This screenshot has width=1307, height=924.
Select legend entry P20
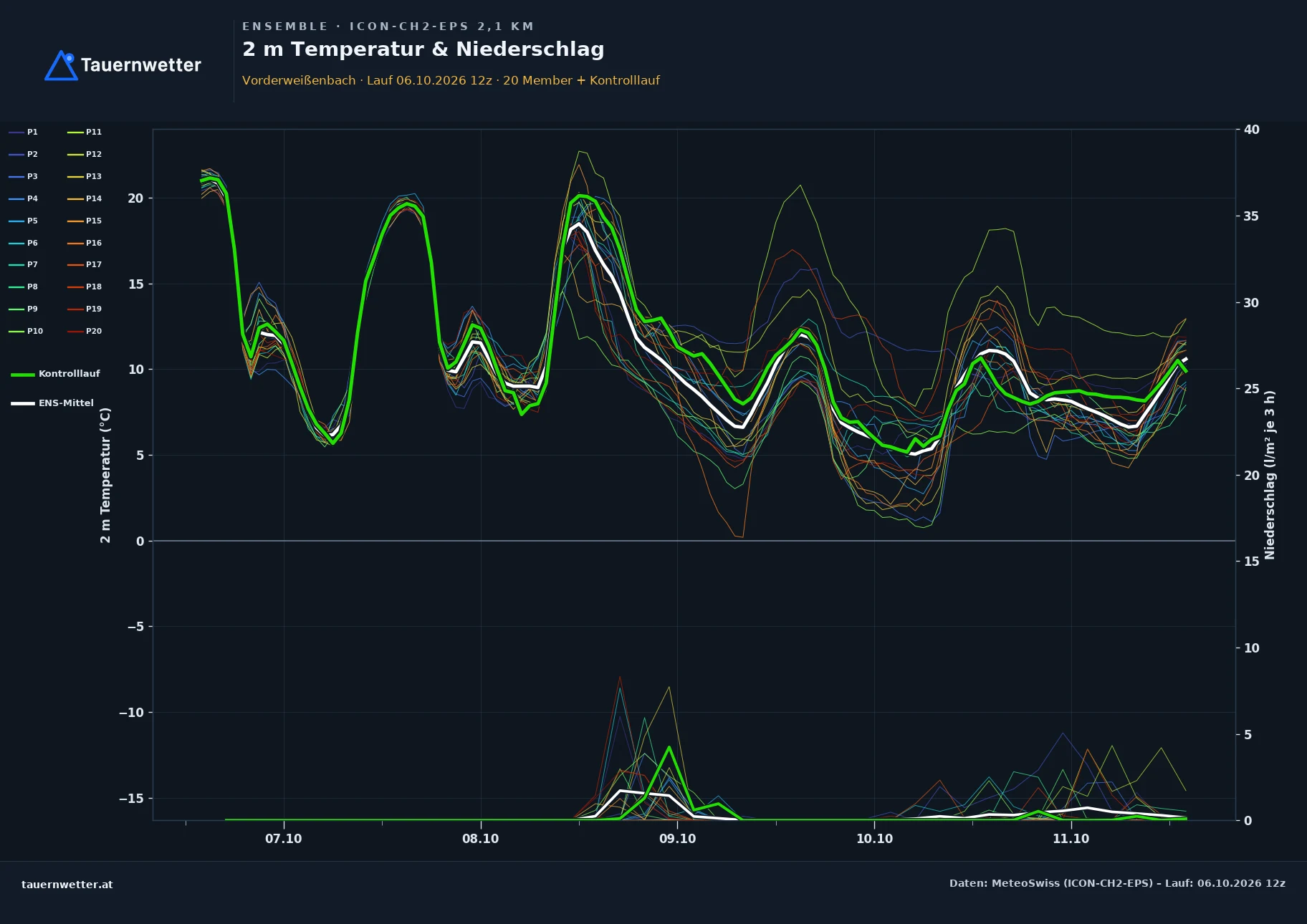(85, 332)
